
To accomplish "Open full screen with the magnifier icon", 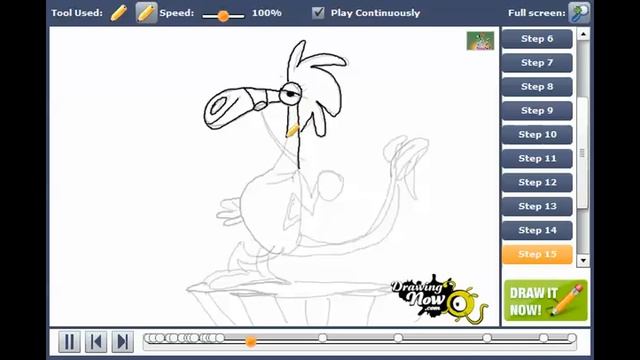I will (579, 13).
